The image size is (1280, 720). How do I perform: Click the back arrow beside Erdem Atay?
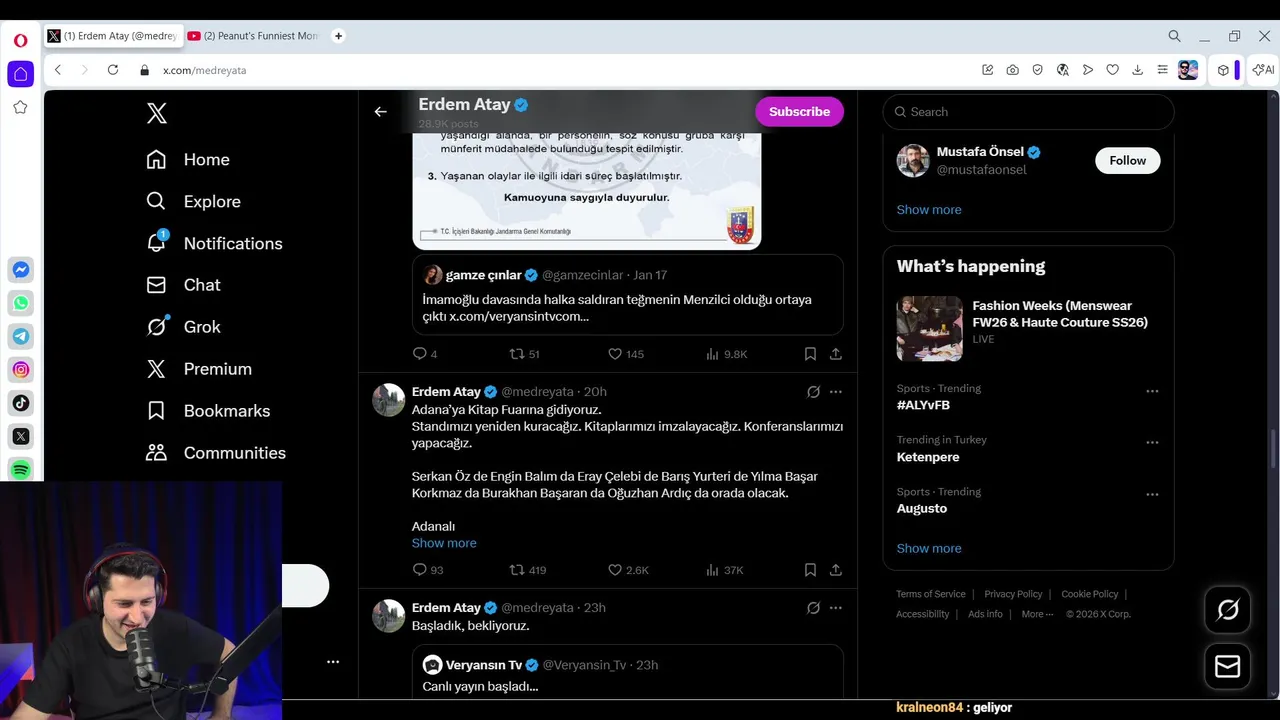point(380,112)
